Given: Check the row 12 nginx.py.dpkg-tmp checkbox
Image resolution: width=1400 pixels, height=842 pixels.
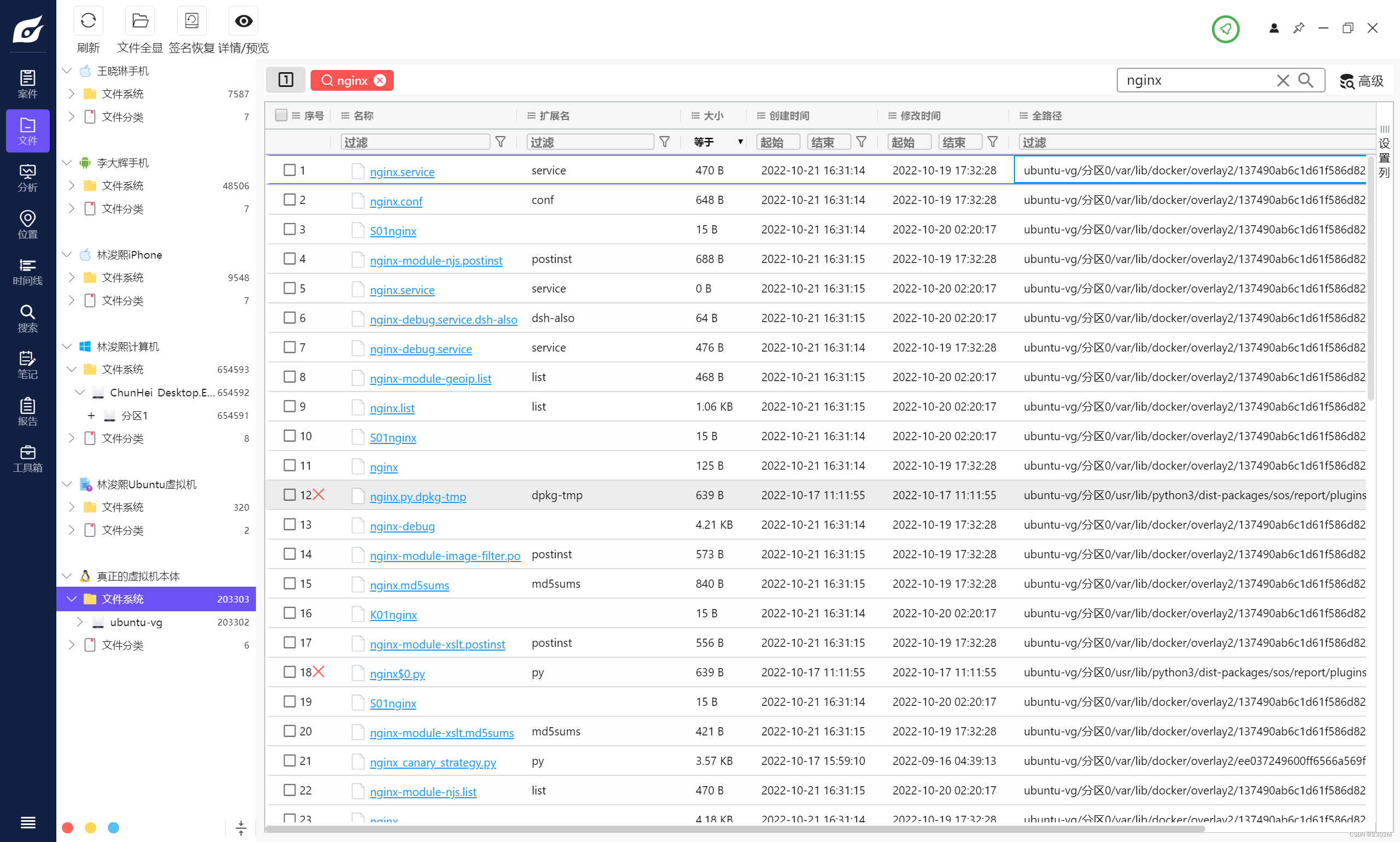Looking at the screenshot, I should click(x=289, y=495).
